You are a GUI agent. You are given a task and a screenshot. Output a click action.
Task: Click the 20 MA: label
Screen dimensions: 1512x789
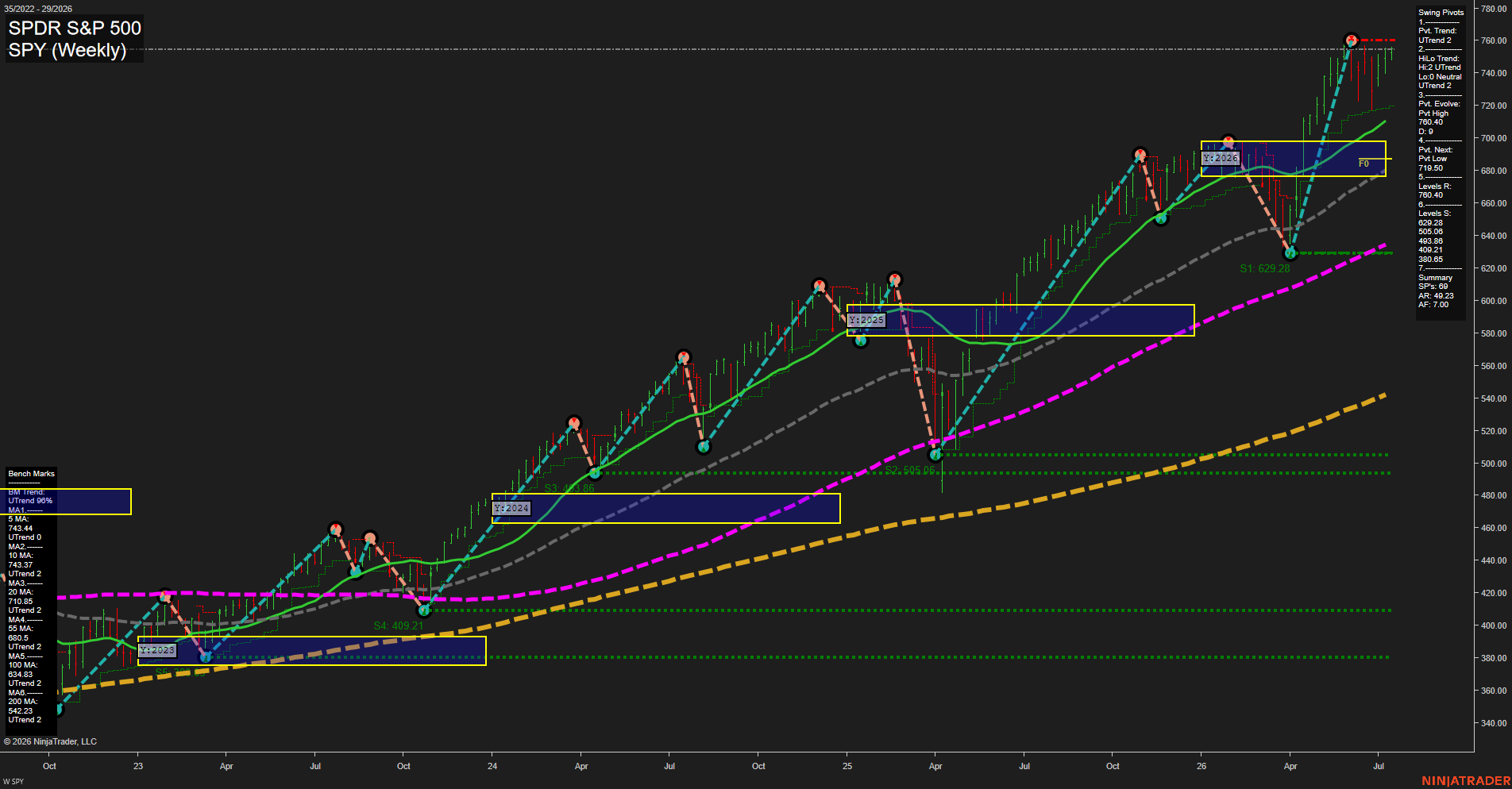21,592
